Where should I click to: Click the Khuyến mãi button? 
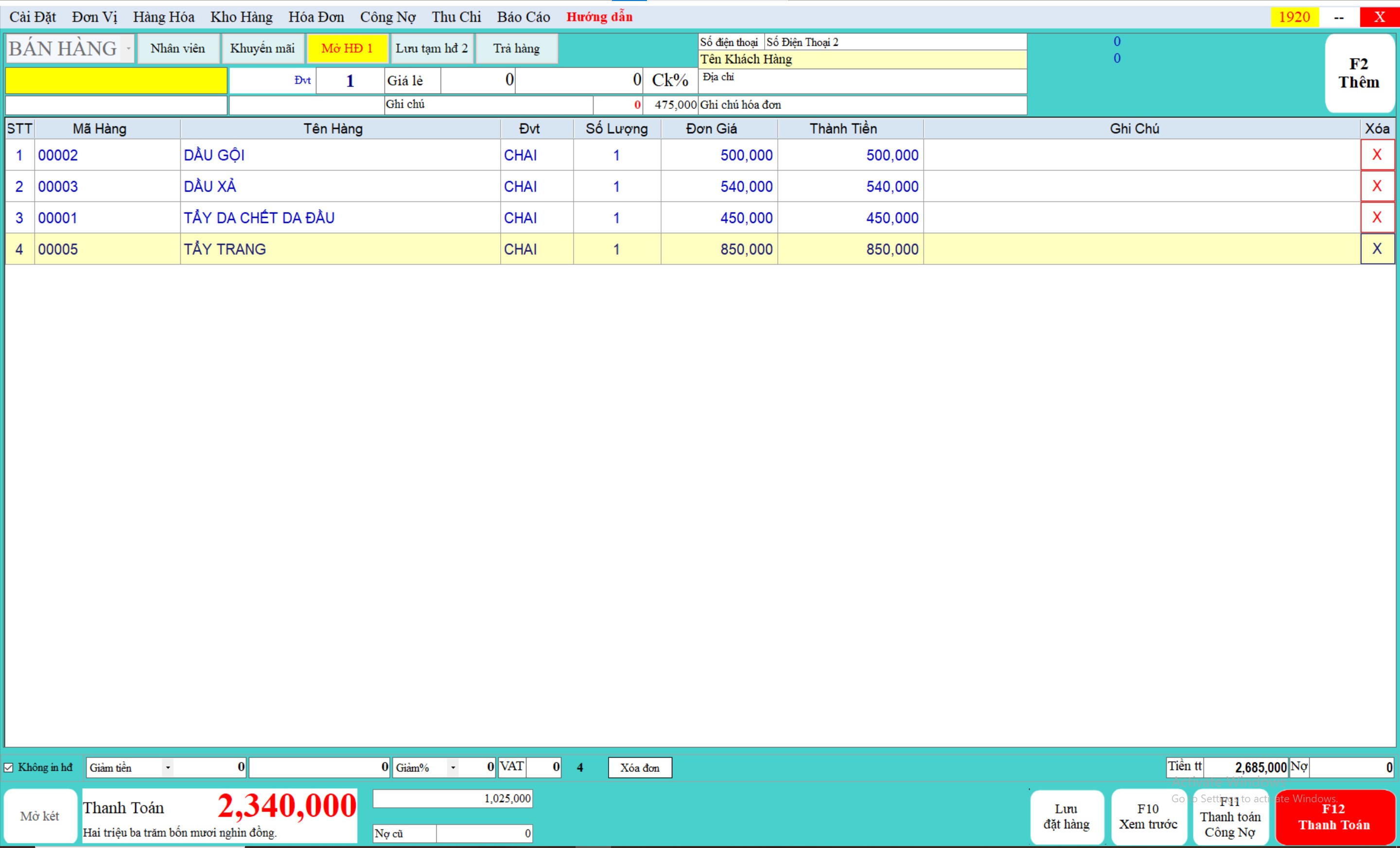click(262, 48)
